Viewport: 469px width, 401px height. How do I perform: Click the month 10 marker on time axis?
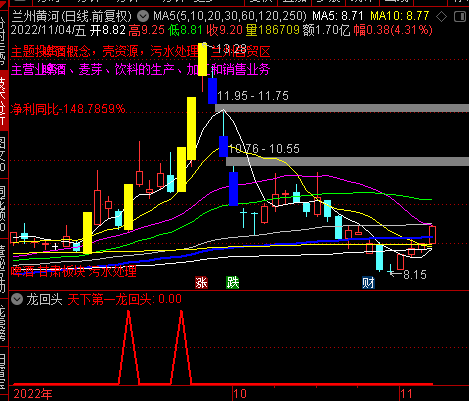240,394
